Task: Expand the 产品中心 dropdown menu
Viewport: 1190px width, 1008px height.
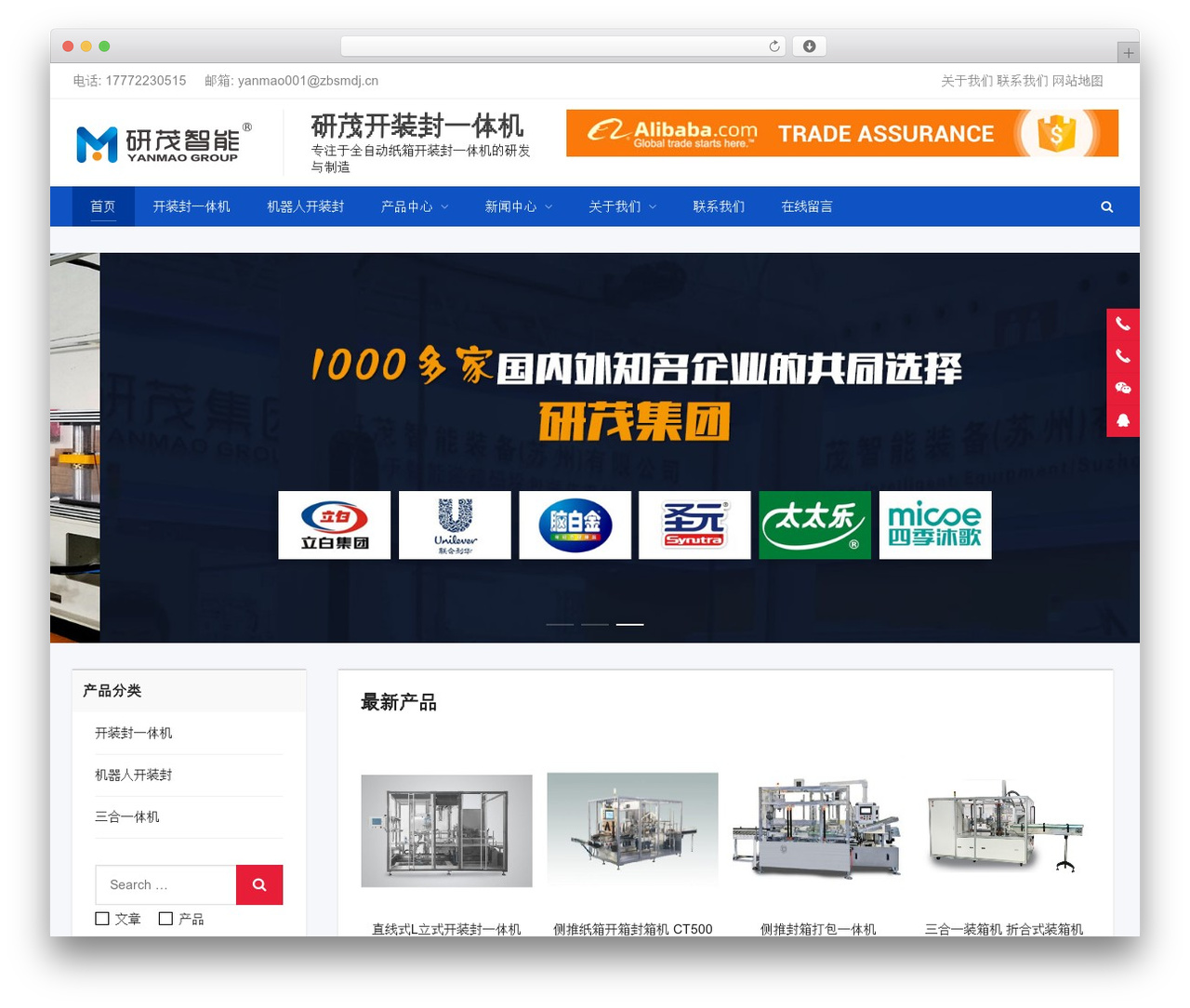Action: pos(415,206)
